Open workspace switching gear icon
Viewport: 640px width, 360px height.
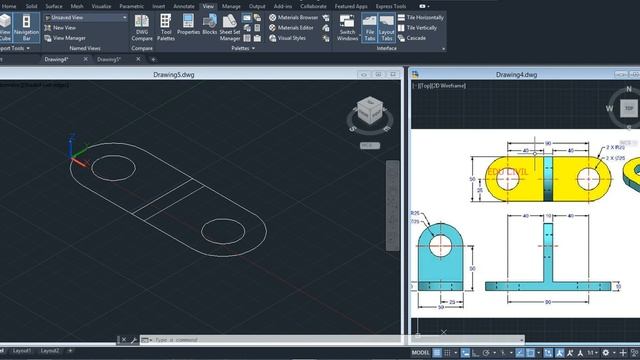tap(606, 353)
